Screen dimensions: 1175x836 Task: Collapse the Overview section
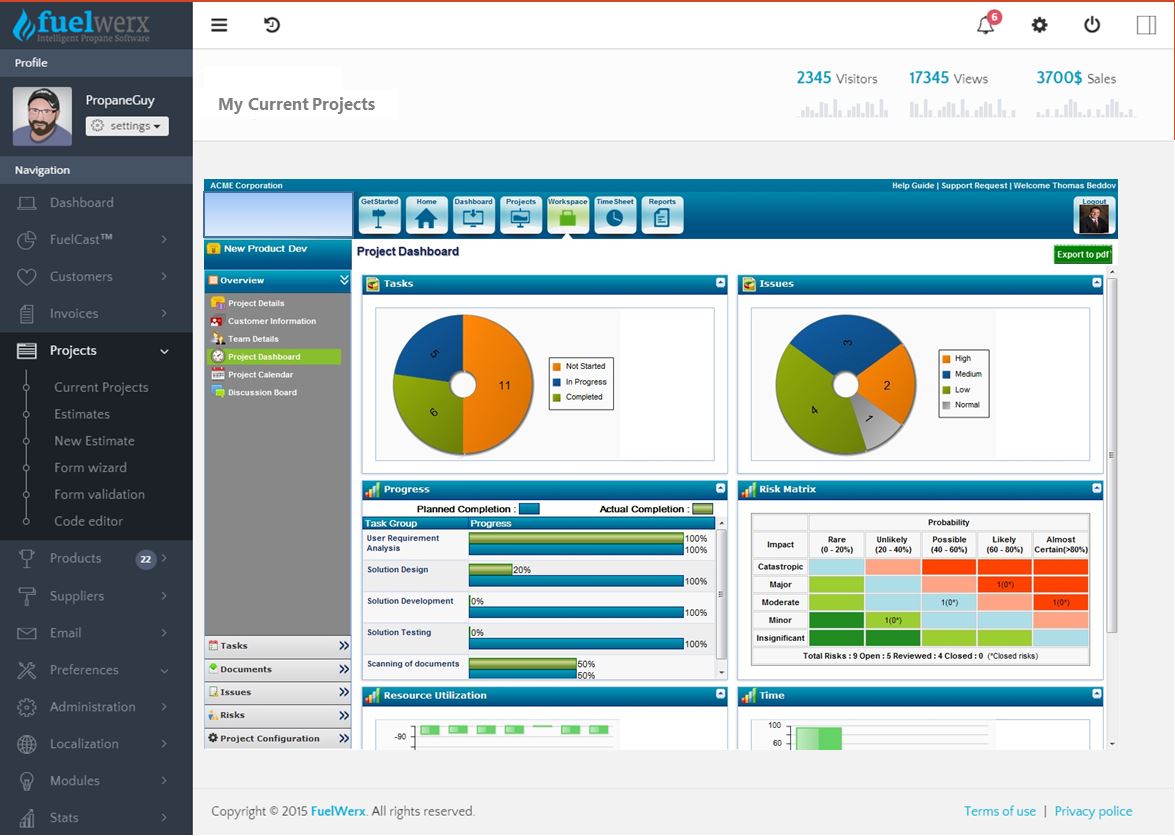tap(344, 281)
